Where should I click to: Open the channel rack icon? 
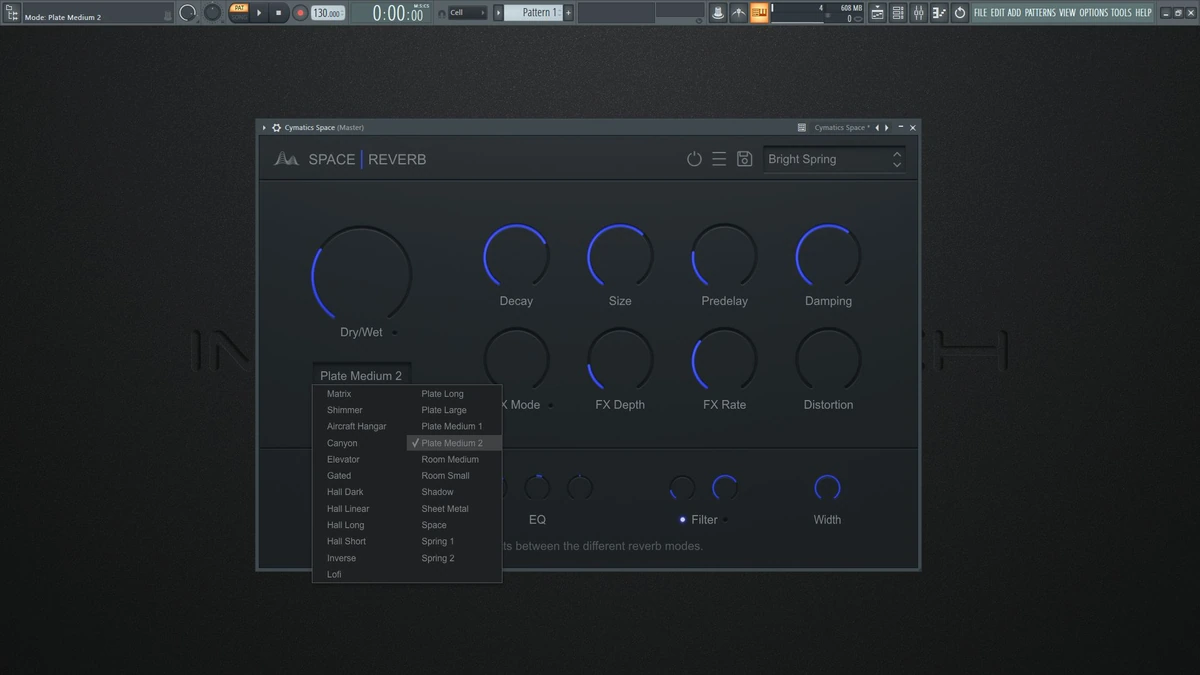click(898, 13)
